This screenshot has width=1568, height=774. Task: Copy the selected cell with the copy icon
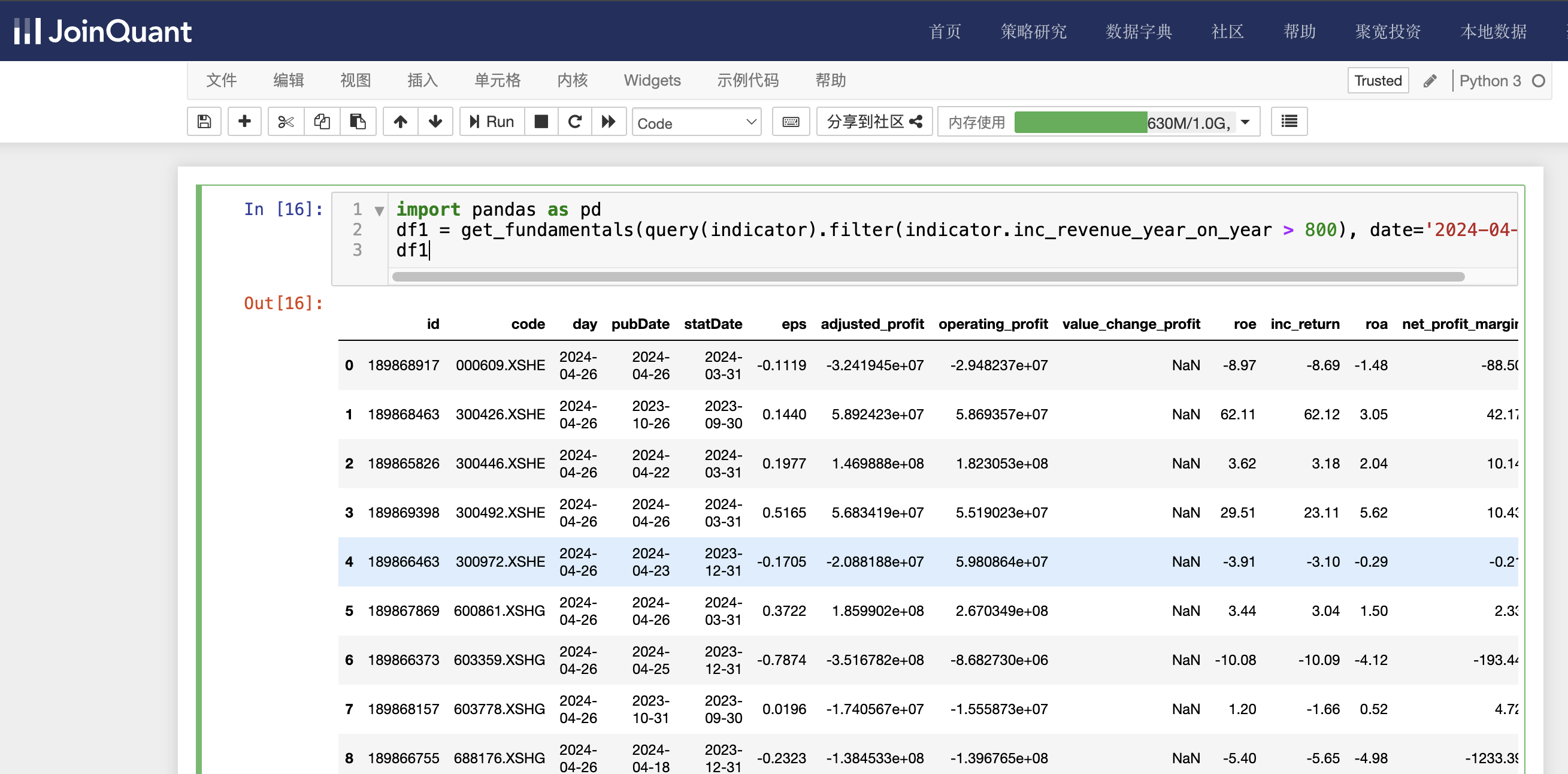pos(322,122)
